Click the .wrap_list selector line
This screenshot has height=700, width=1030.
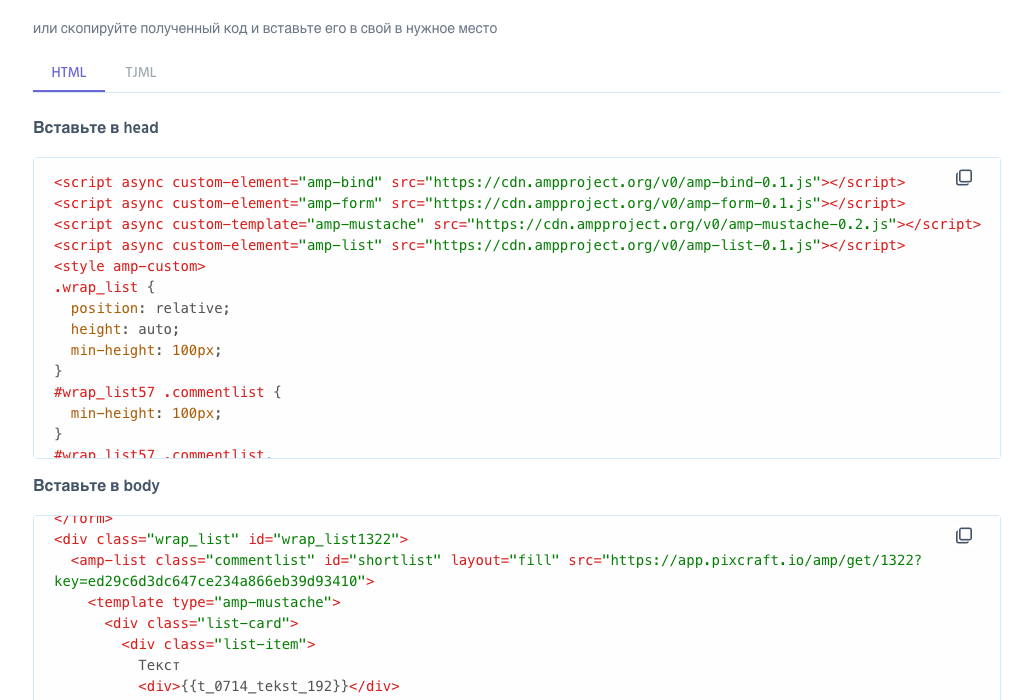pos(104,288)
